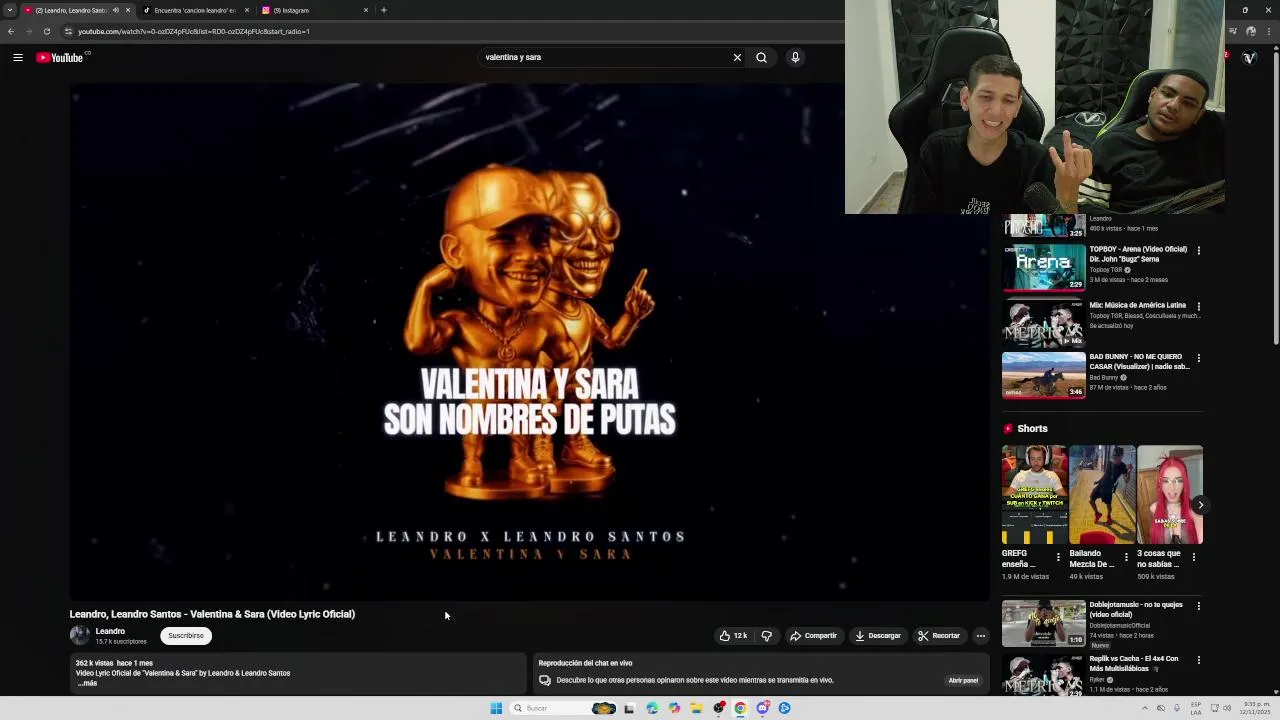The image size is (1280, 720).
Task: Click the magnifier search button
Action: [761, 57]
